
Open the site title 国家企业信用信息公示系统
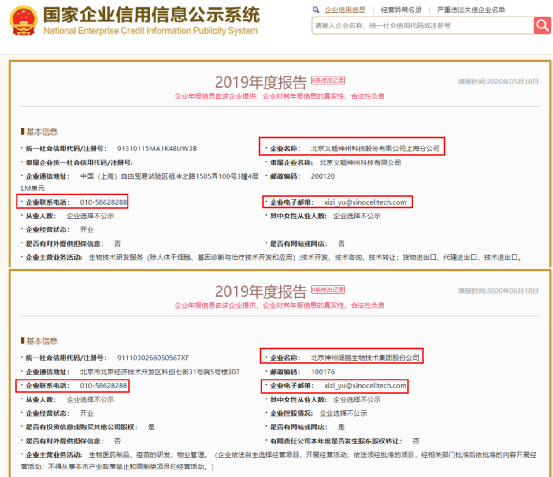click(151, 15)
